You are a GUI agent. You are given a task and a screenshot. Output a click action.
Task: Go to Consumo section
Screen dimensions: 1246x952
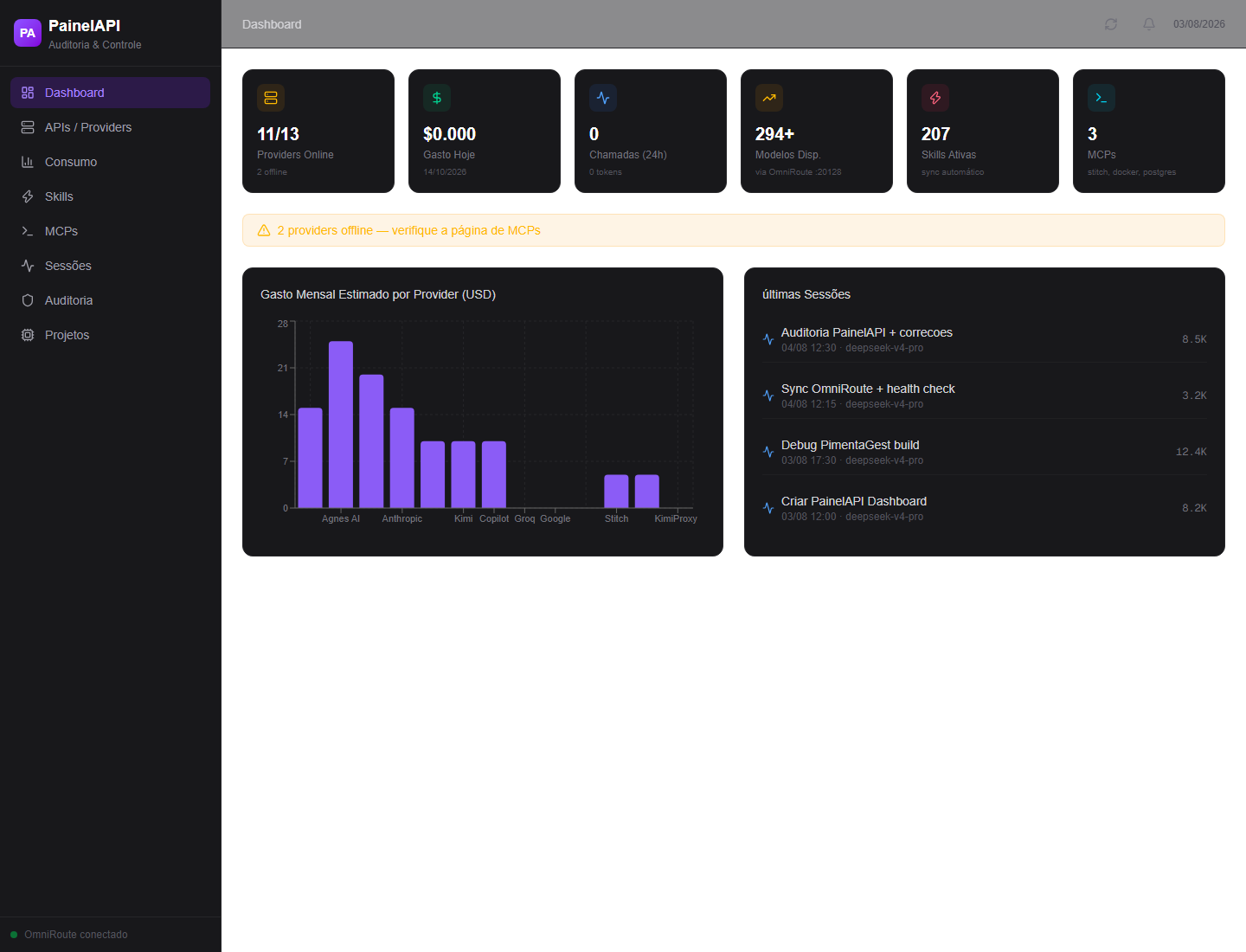(110, 162)
